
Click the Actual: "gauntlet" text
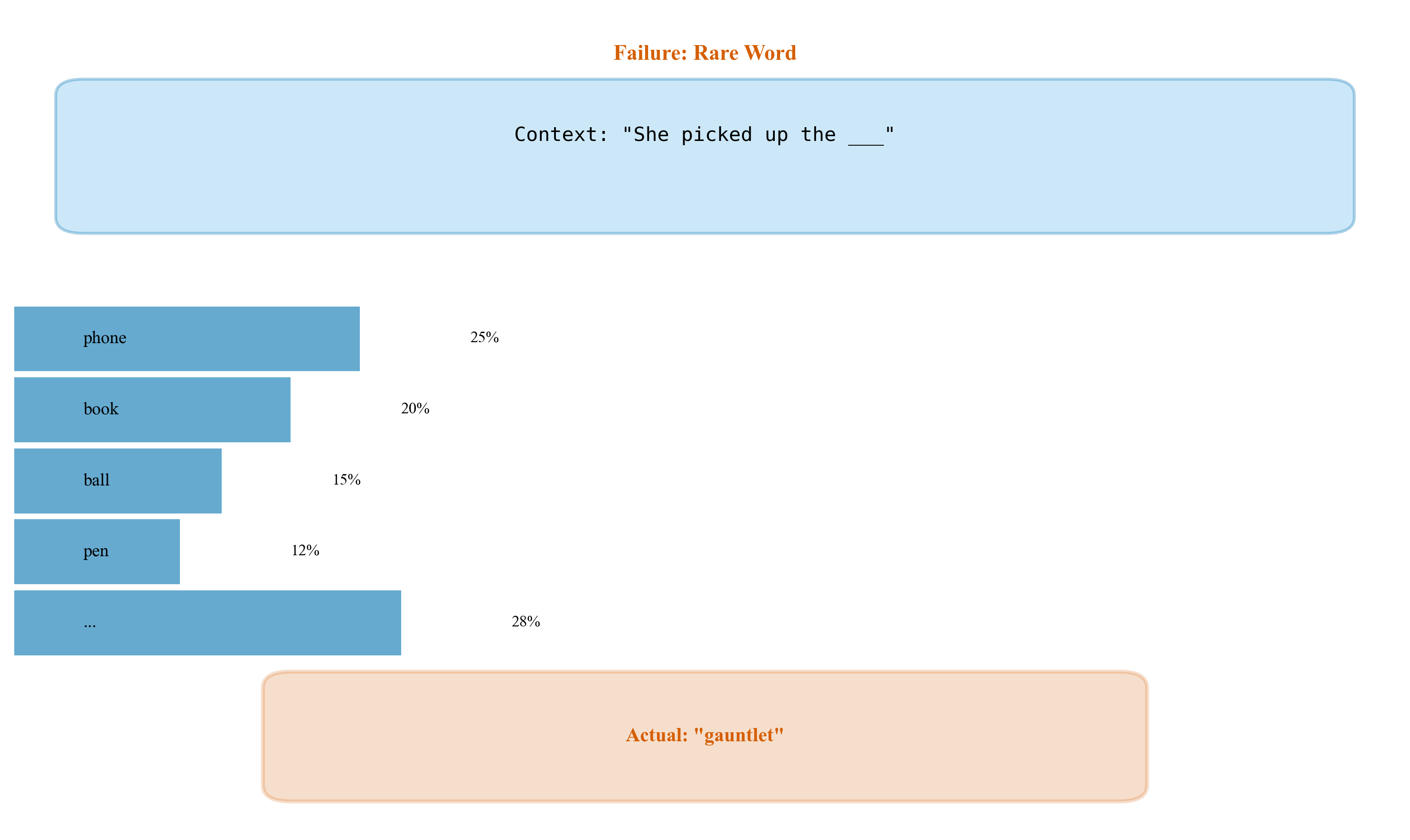pyautogui.click(x=705, y=735)
